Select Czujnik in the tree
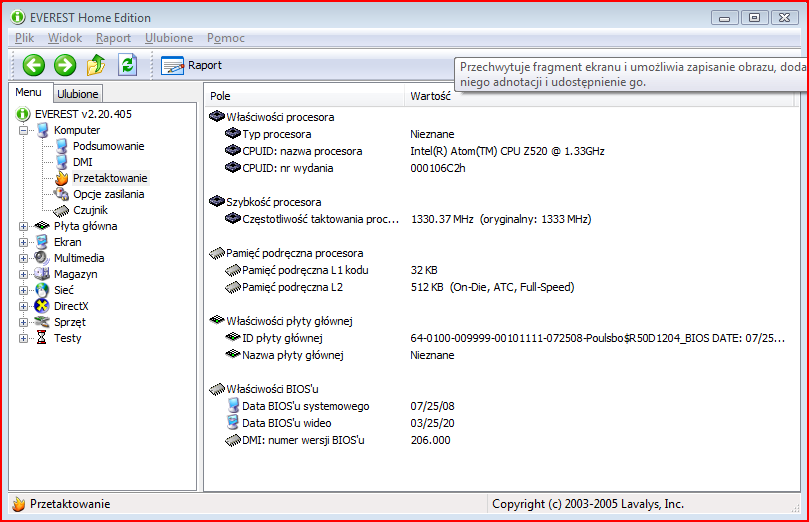Image resolution: width=809 pixels, height=522 pixels. pyautogui.click(x=90, y=210)
